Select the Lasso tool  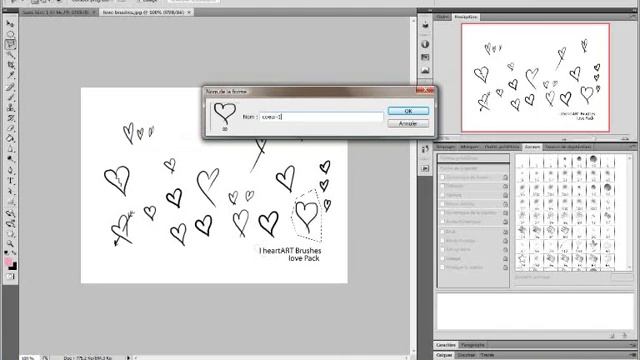(10, 44)
